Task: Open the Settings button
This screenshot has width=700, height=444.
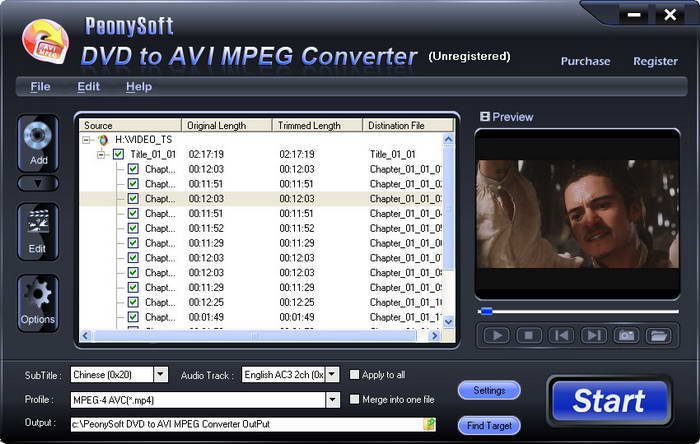Action: coord(489,390)
